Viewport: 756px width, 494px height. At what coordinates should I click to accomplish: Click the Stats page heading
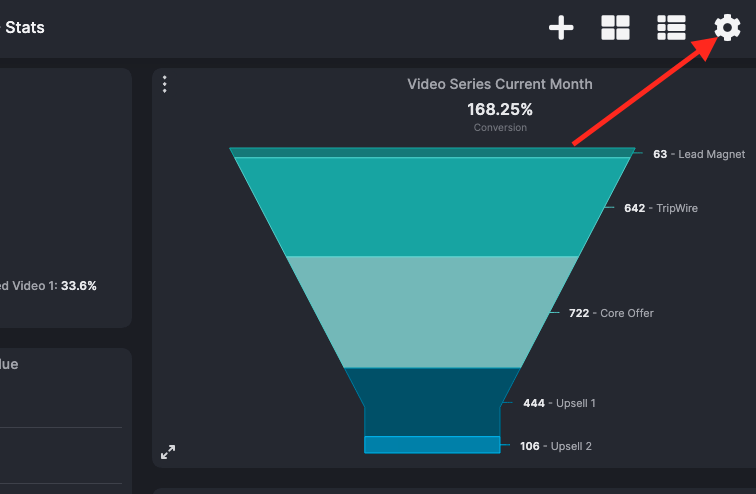pyautogui.click(x=24, y=27)
